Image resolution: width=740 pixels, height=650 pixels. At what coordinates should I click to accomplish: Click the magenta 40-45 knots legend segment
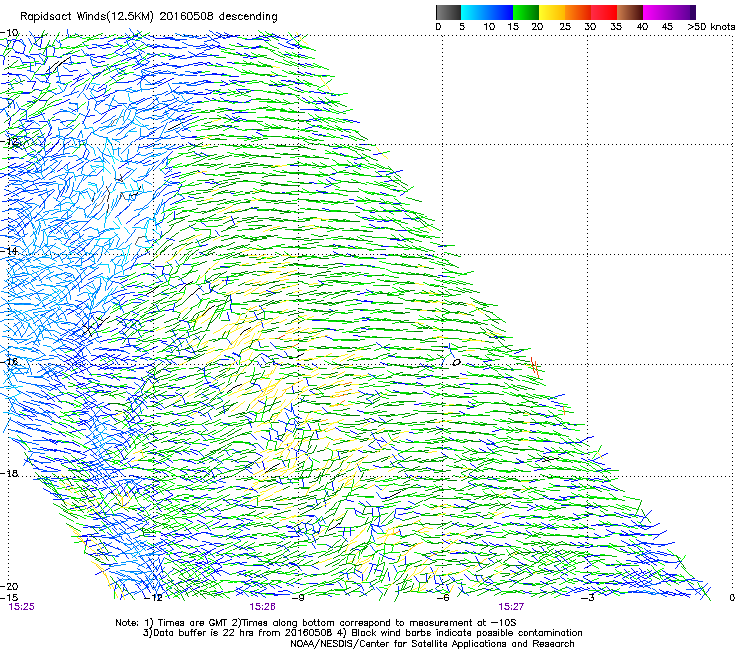(x=656, y=12)
